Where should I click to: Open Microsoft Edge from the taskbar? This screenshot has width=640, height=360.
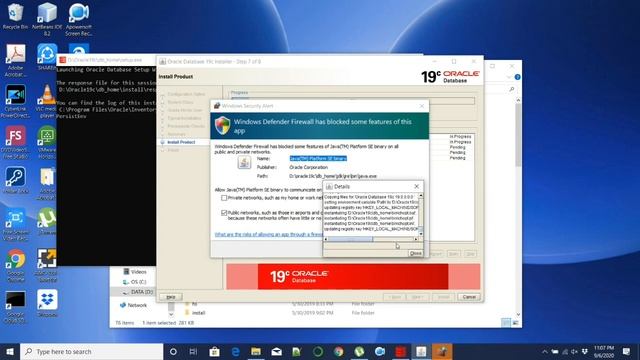236,351
